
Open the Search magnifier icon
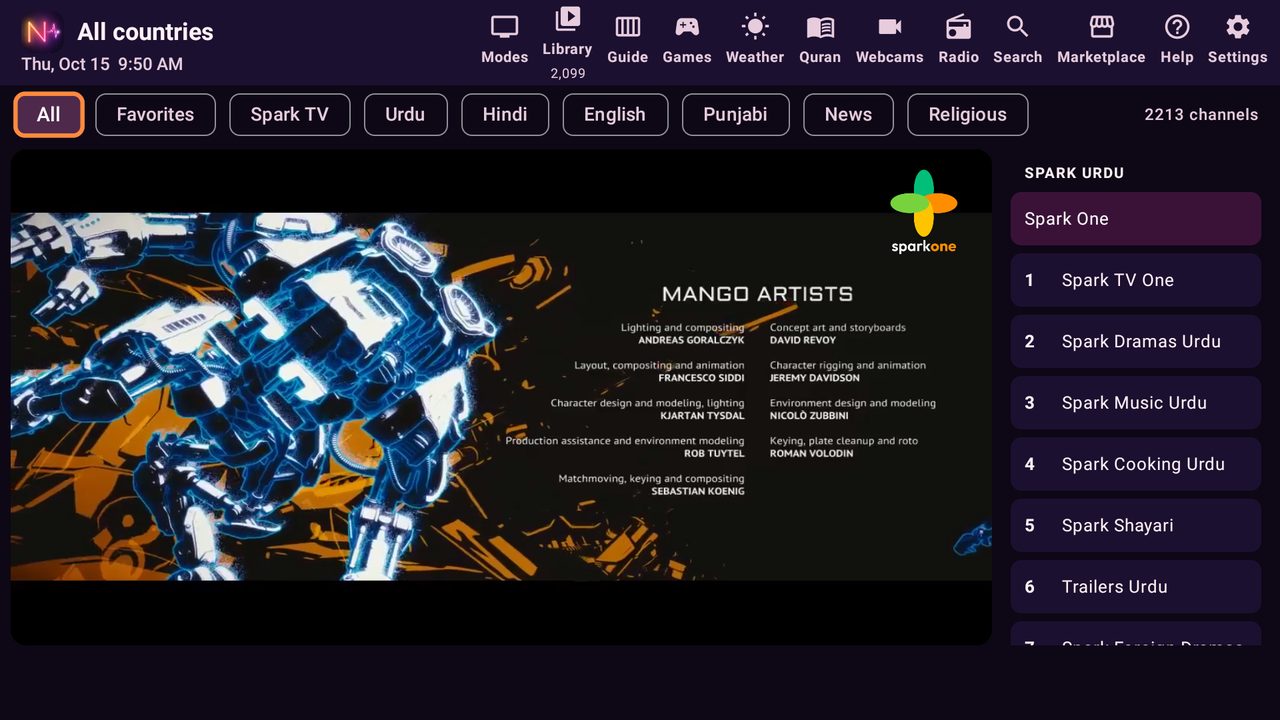point(1017,27)
